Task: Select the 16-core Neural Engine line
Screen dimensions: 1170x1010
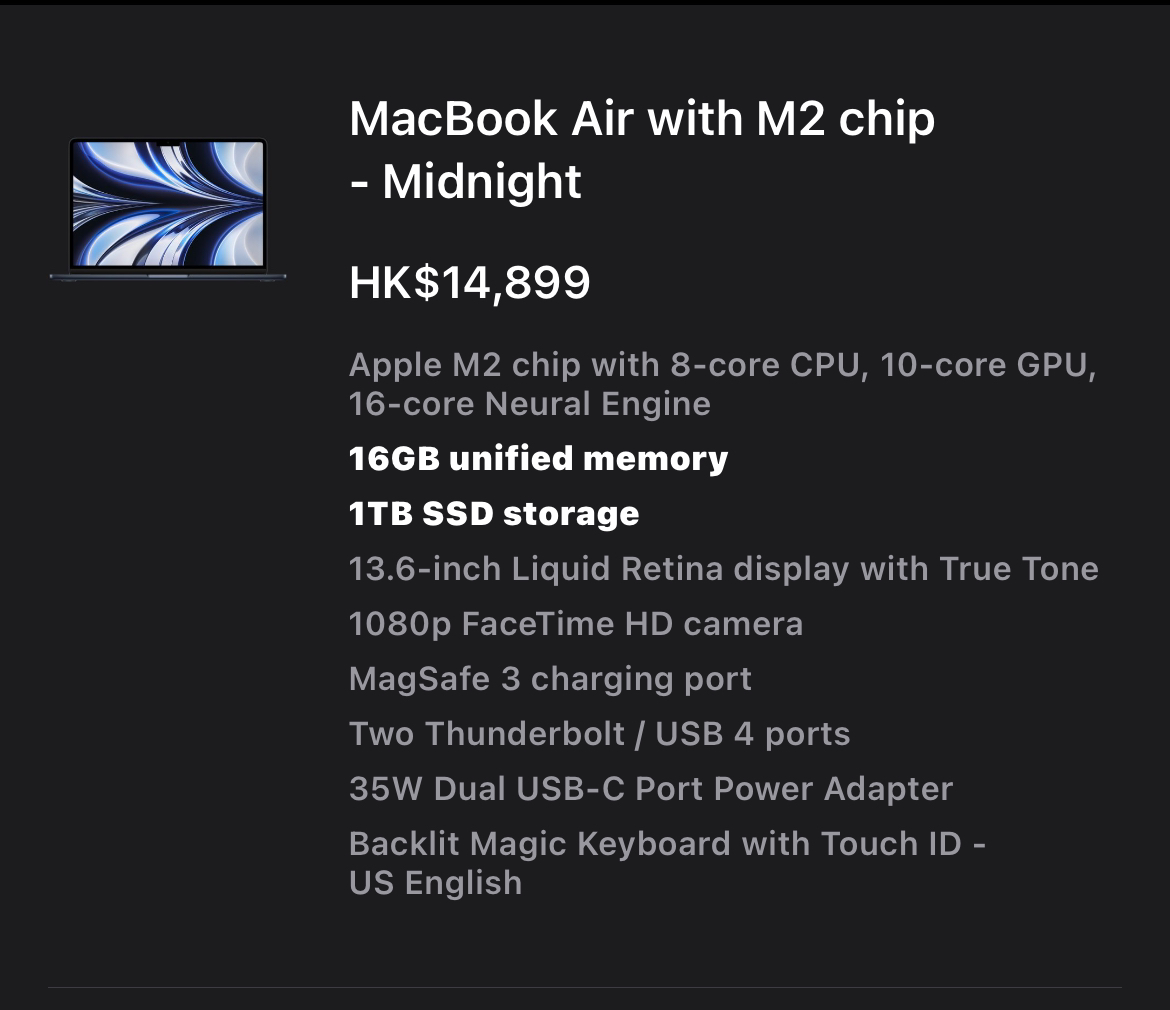Action: (530, 404)
